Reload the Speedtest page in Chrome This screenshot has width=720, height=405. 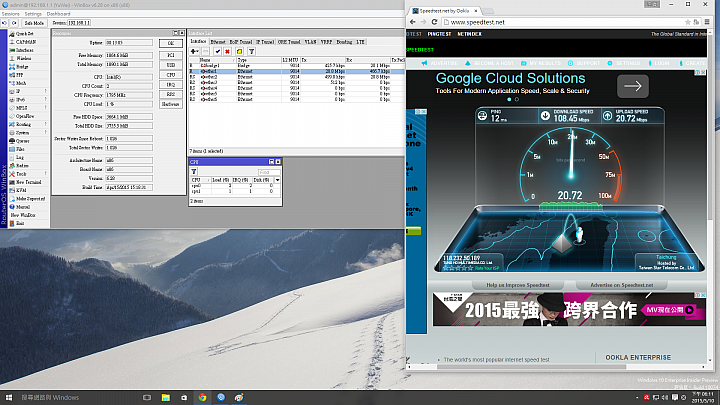pos(434,22)
